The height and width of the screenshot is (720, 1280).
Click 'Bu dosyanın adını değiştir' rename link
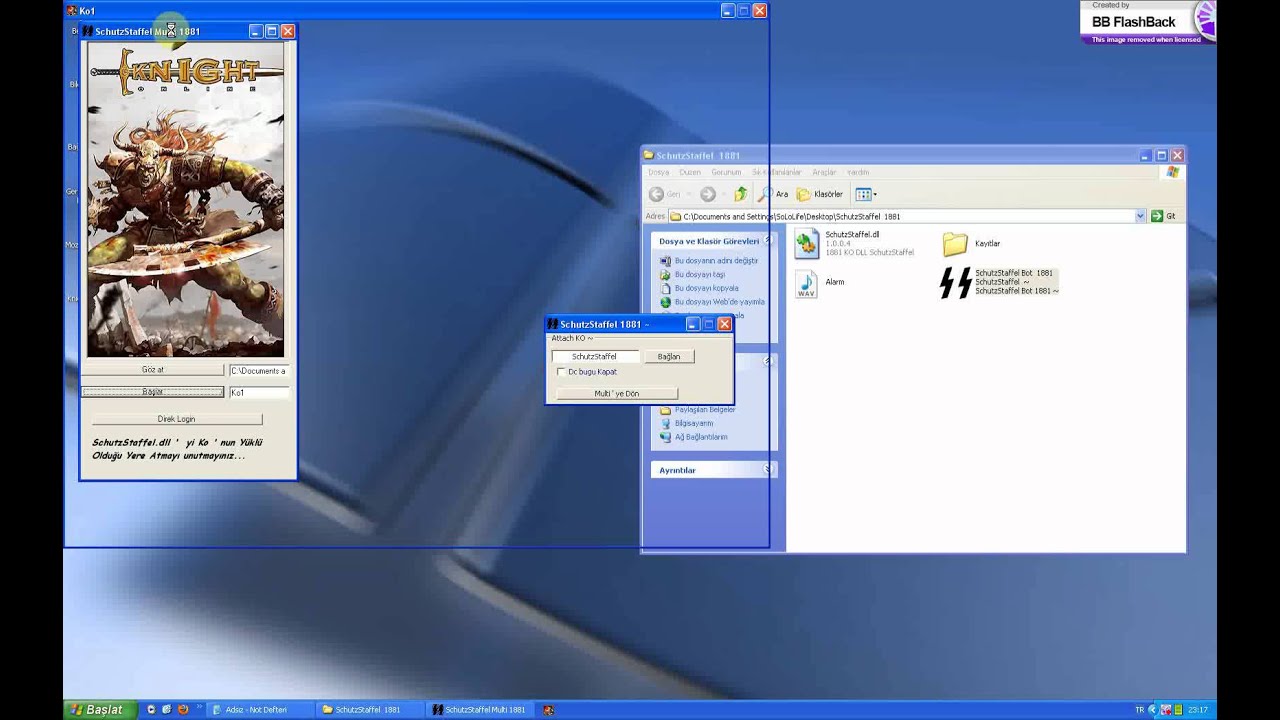[x=716, y=261]
